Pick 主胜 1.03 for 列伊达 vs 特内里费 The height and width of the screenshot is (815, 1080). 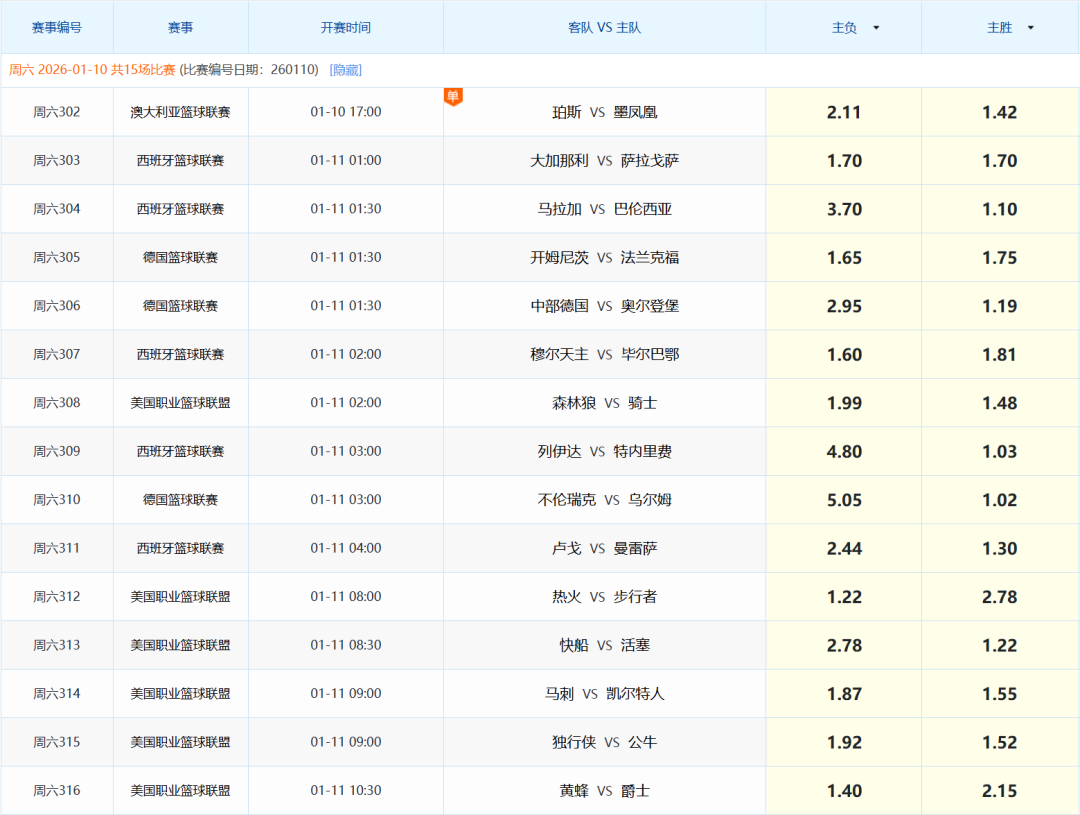point(999,451)
